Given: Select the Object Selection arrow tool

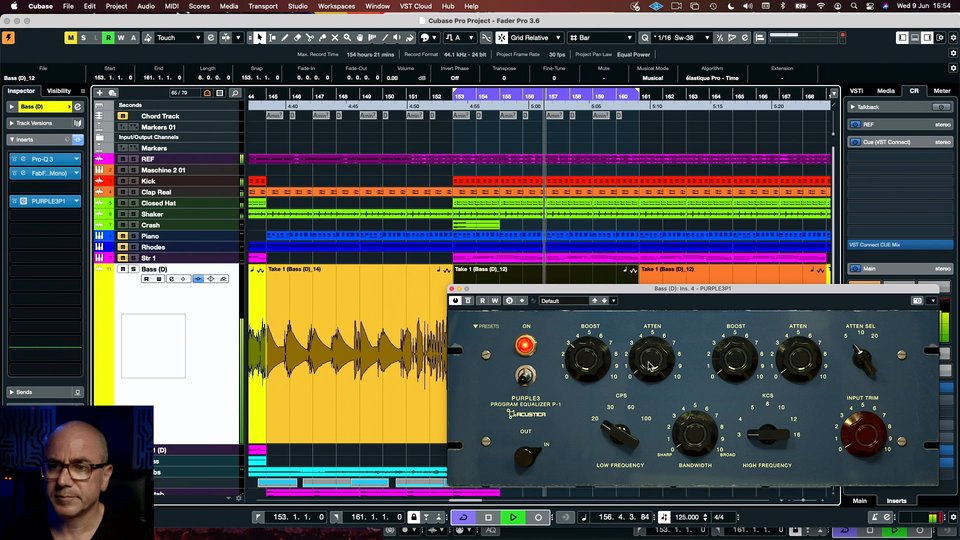Looking at the screenshot, I should point(260,38).
